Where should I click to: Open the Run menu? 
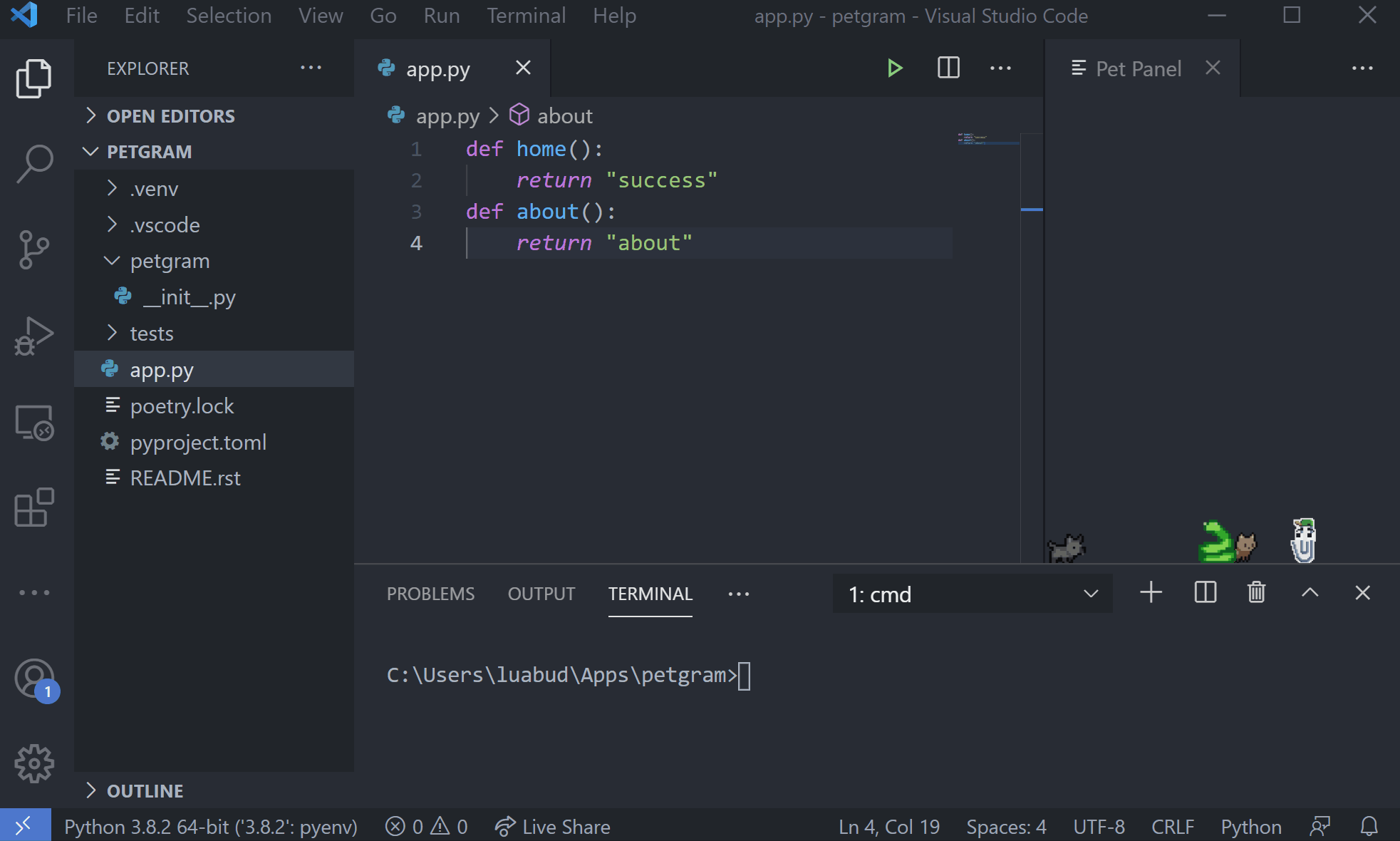442,15
